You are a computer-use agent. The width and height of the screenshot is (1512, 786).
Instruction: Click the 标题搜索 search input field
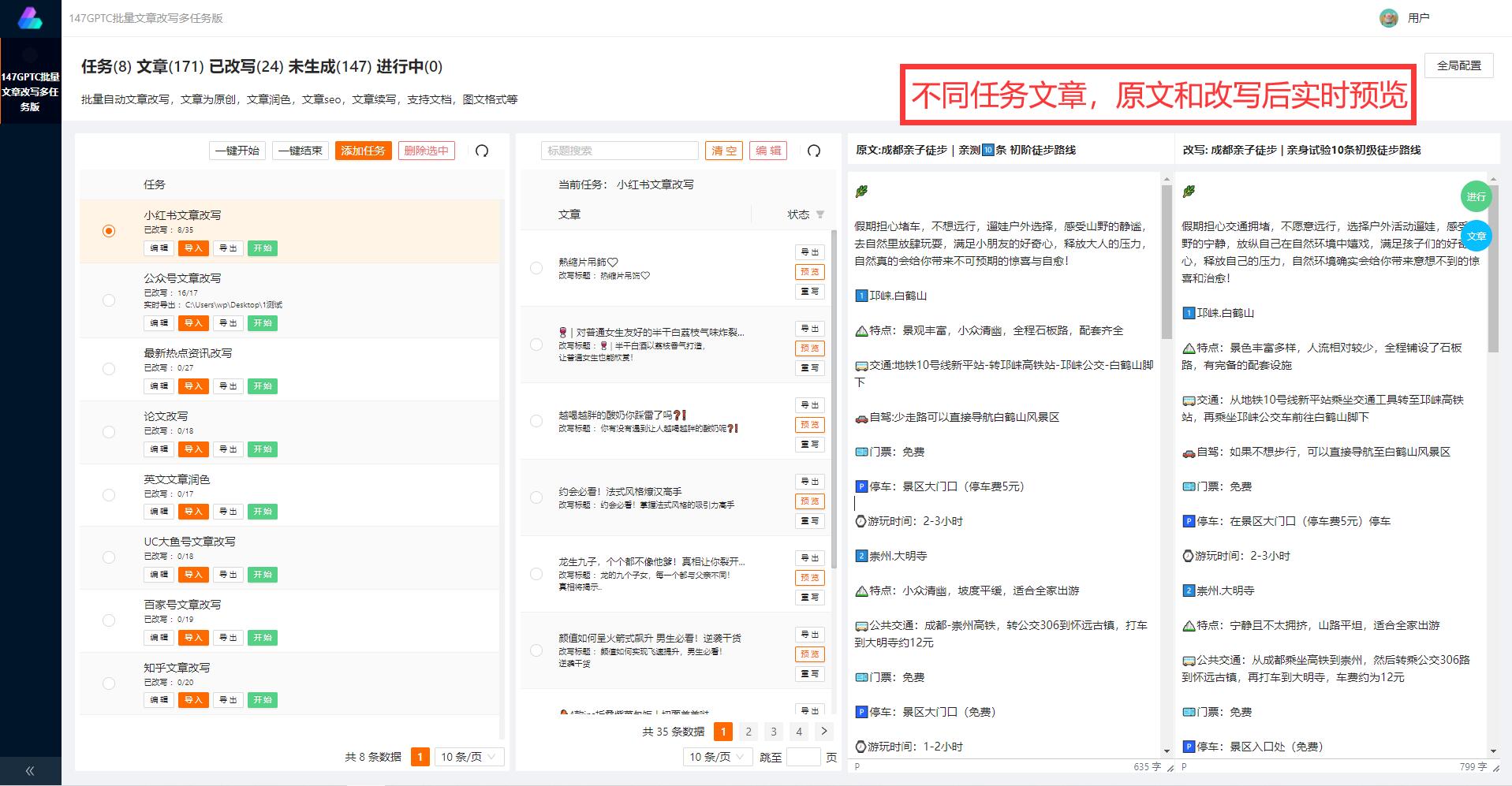(x=619, y=151)
